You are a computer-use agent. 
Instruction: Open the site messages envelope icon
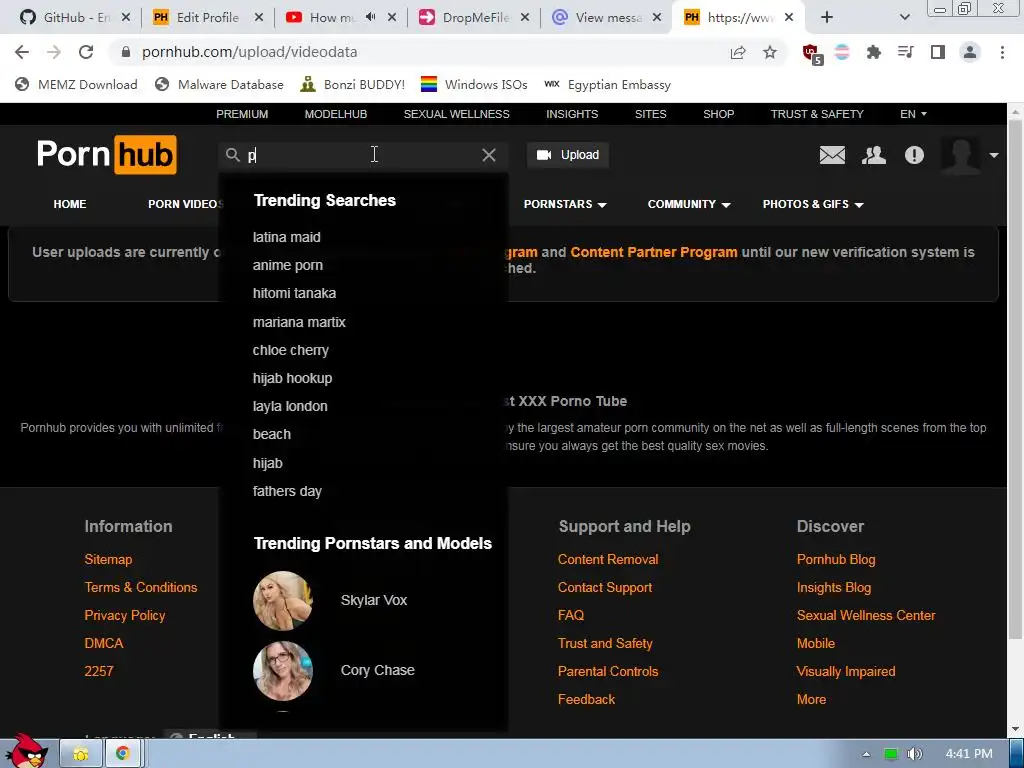point(832,155)
